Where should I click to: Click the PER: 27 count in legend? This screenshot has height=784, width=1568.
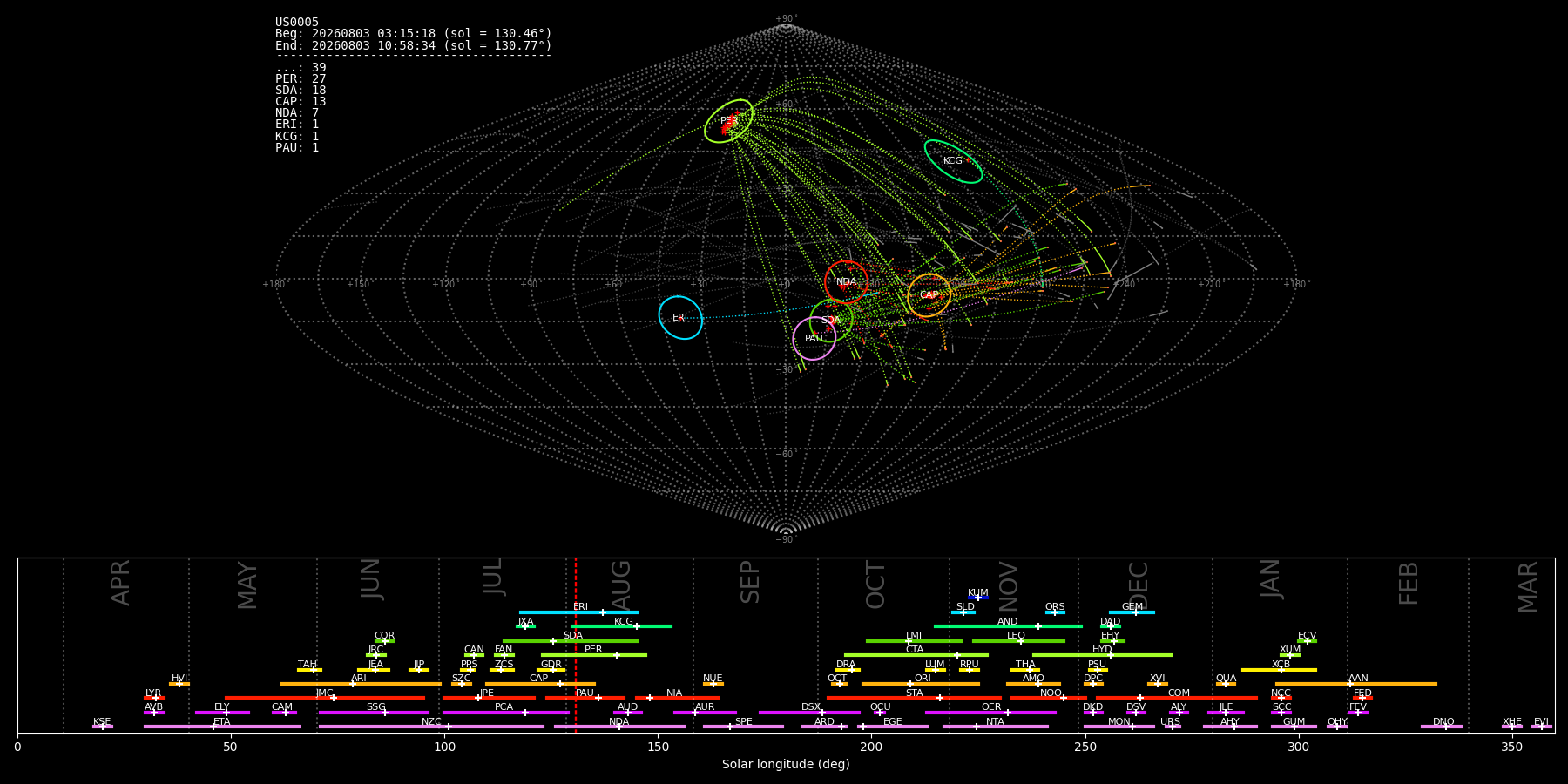click(301, 78)
